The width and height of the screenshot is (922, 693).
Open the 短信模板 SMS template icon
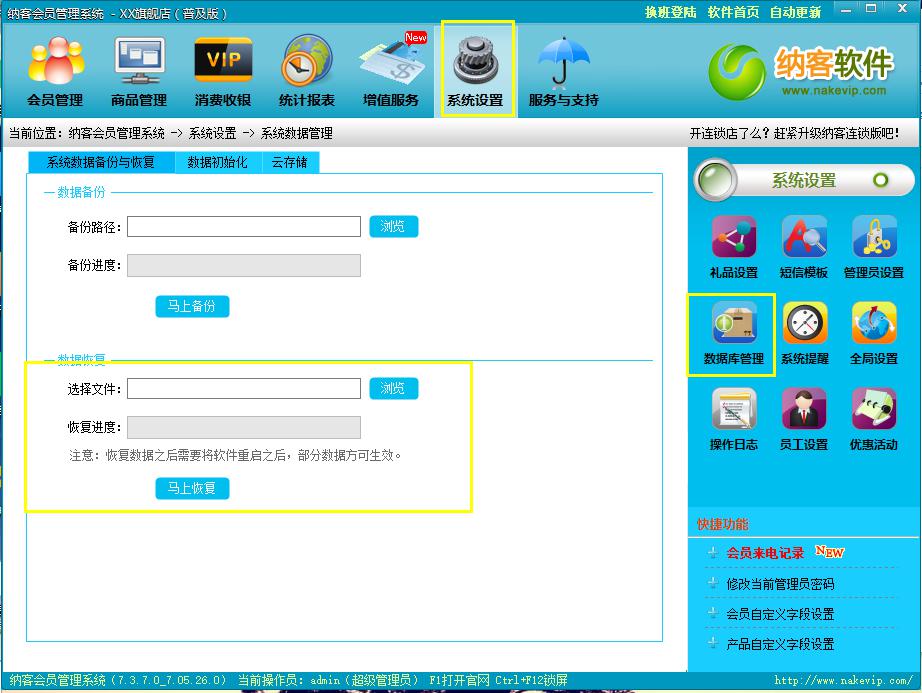coord(804,247)
